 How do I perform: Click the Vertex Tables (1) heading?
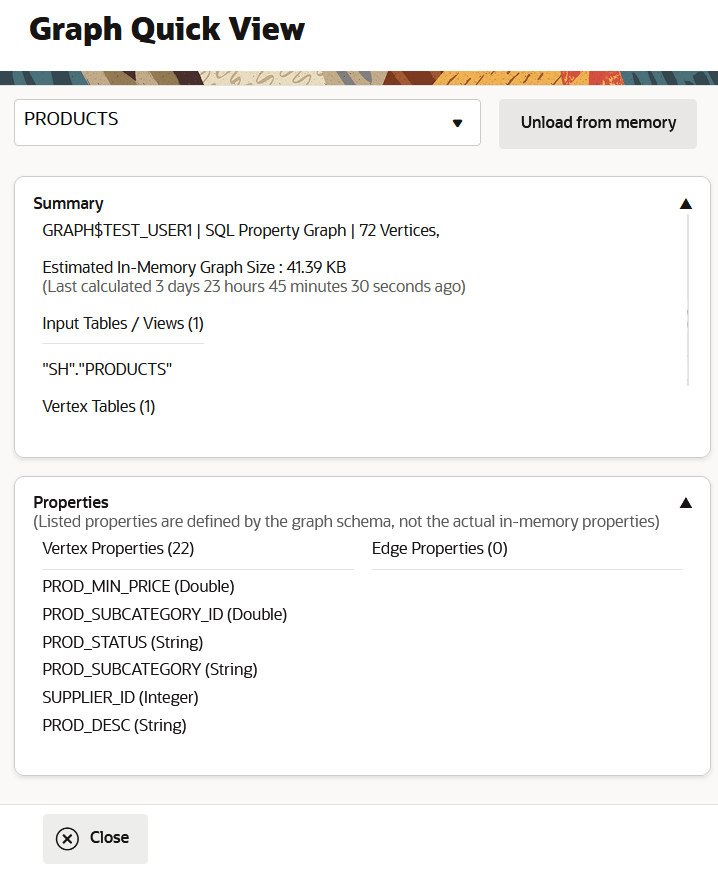tap(98, 406)
